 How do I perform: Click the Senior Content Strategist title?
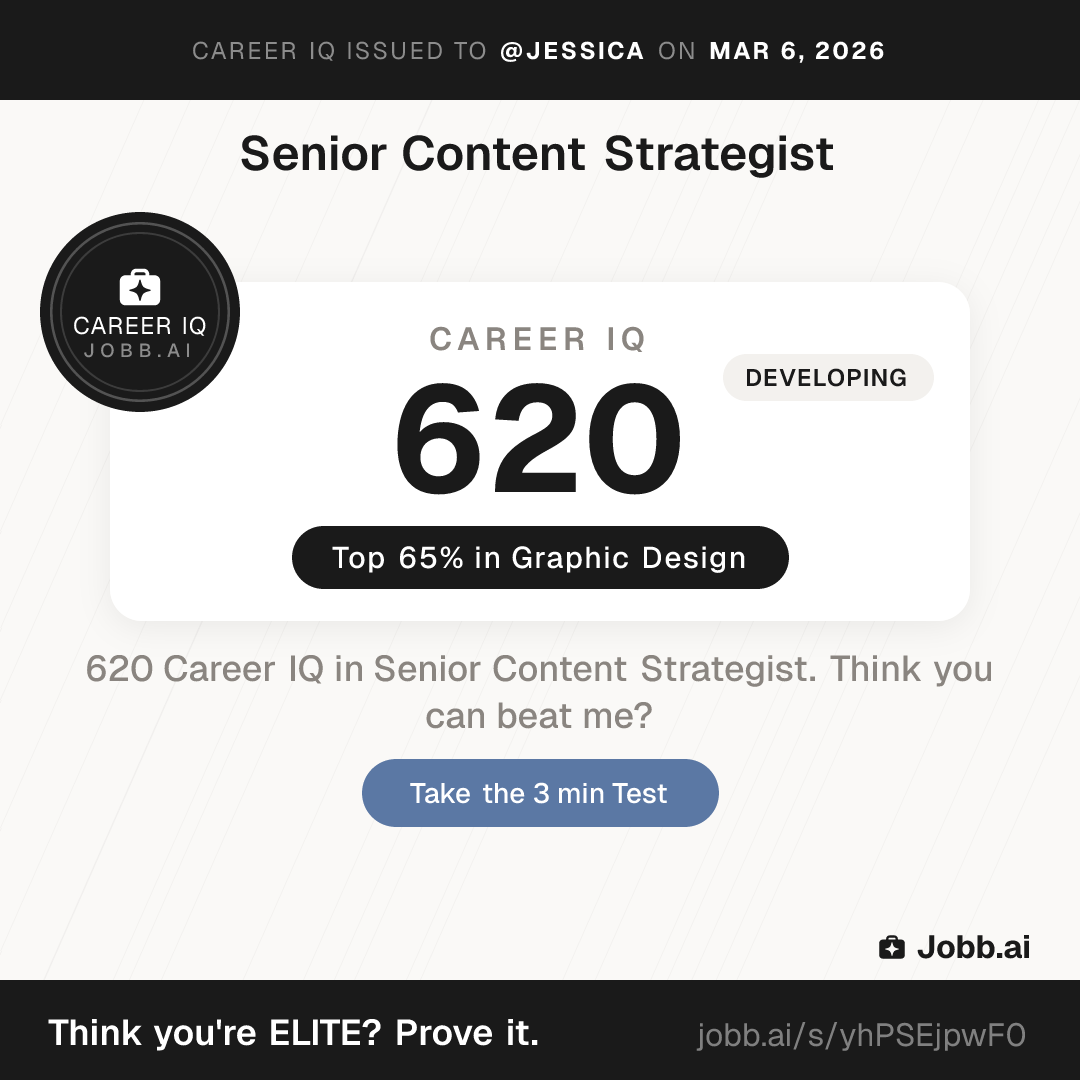coord(537,154)
